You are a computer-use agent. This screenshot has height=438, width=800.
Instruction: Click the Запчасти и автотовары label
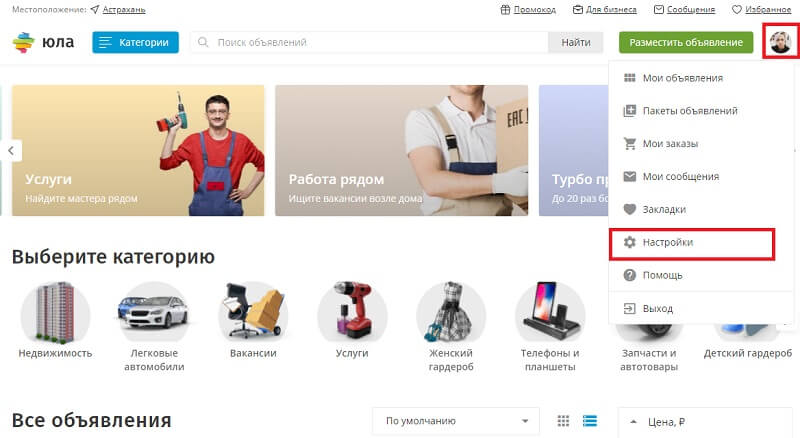coord(649,360)
